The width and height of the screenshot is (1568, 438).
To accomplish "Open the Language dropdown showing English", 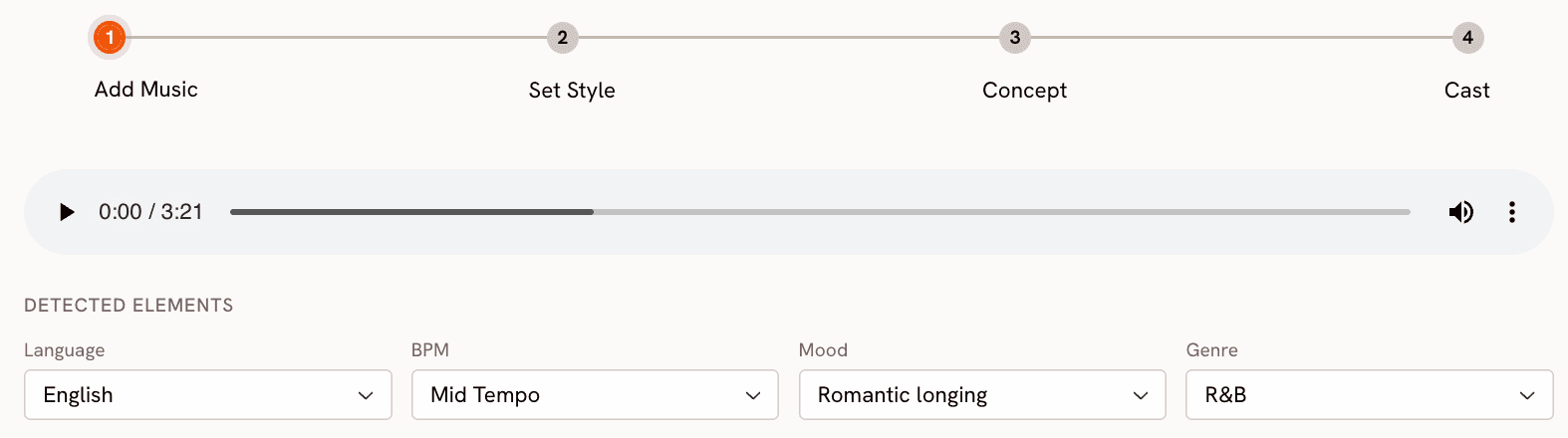I will pyautogui.click(x=208, y=395).
